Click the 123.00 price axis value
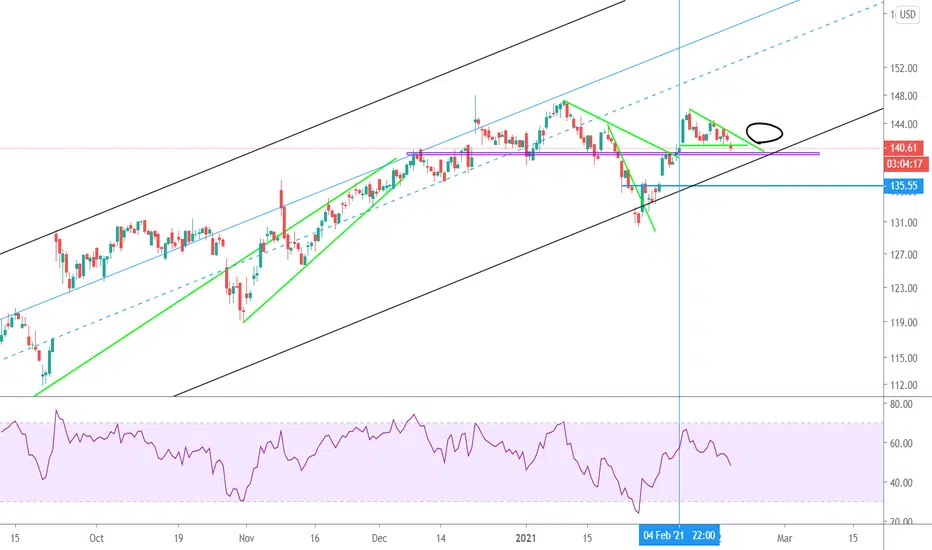The image size is (932, 550). coord(904,288)
